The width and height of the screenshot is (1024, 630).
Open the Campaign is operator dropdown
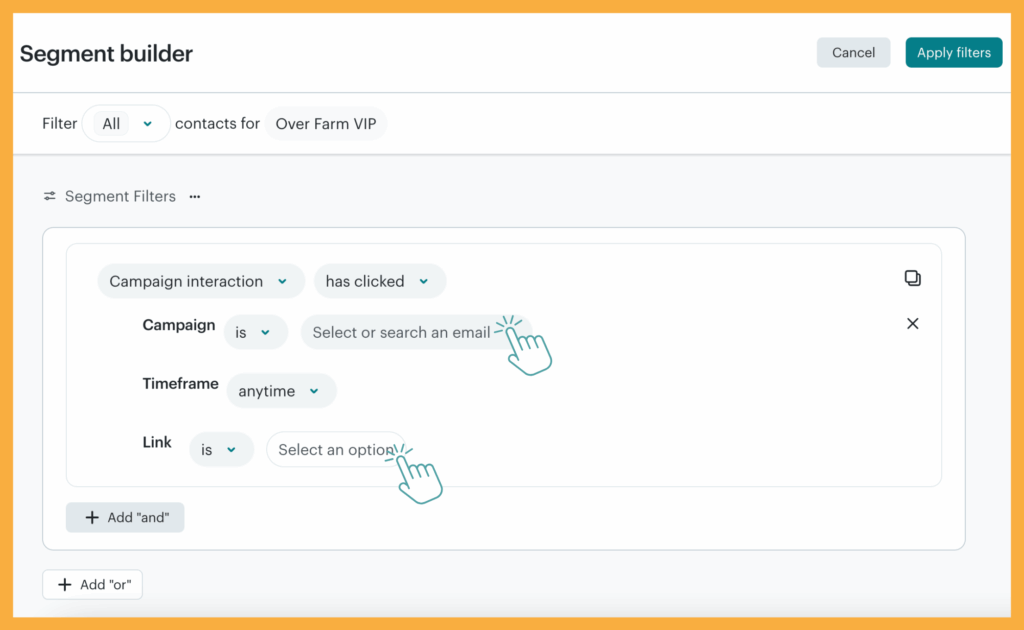255,331
